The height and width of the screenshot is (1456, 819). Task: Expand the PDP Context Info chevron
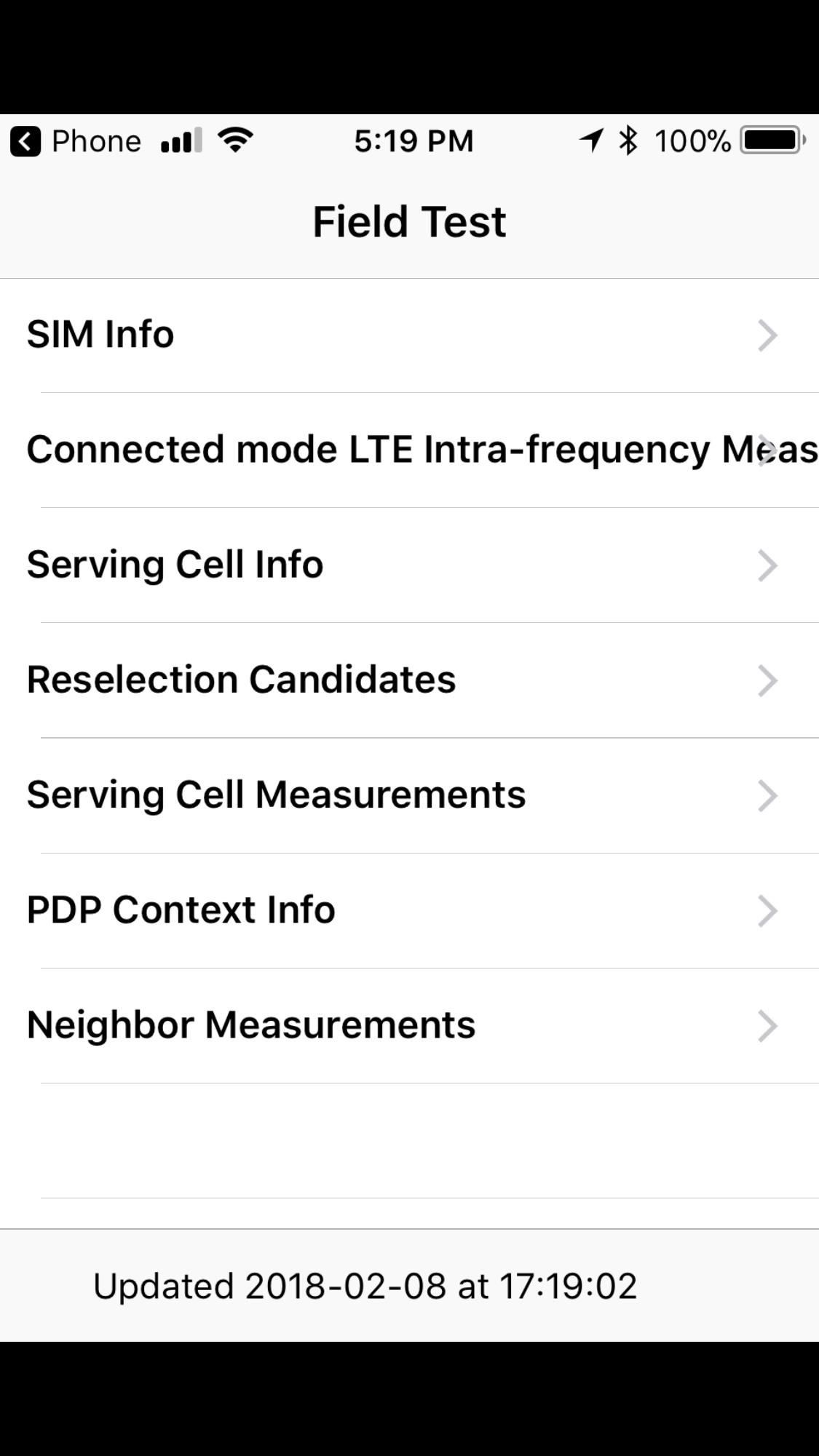pyautogui.click(x=767, y=910)
